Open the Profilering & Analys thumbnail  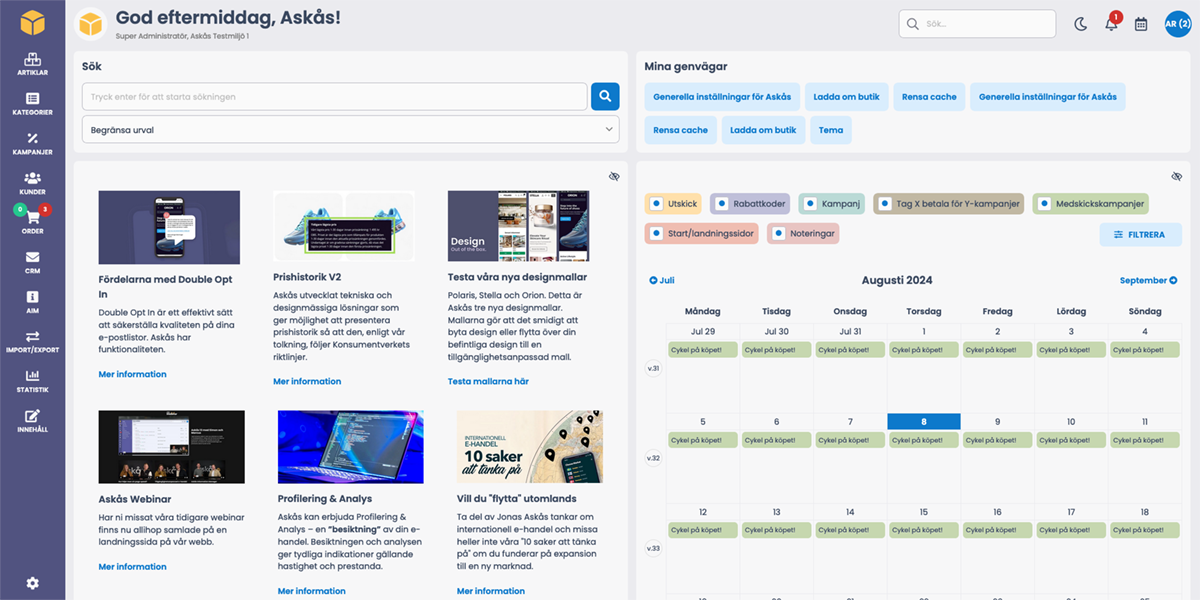pos(351,448)
